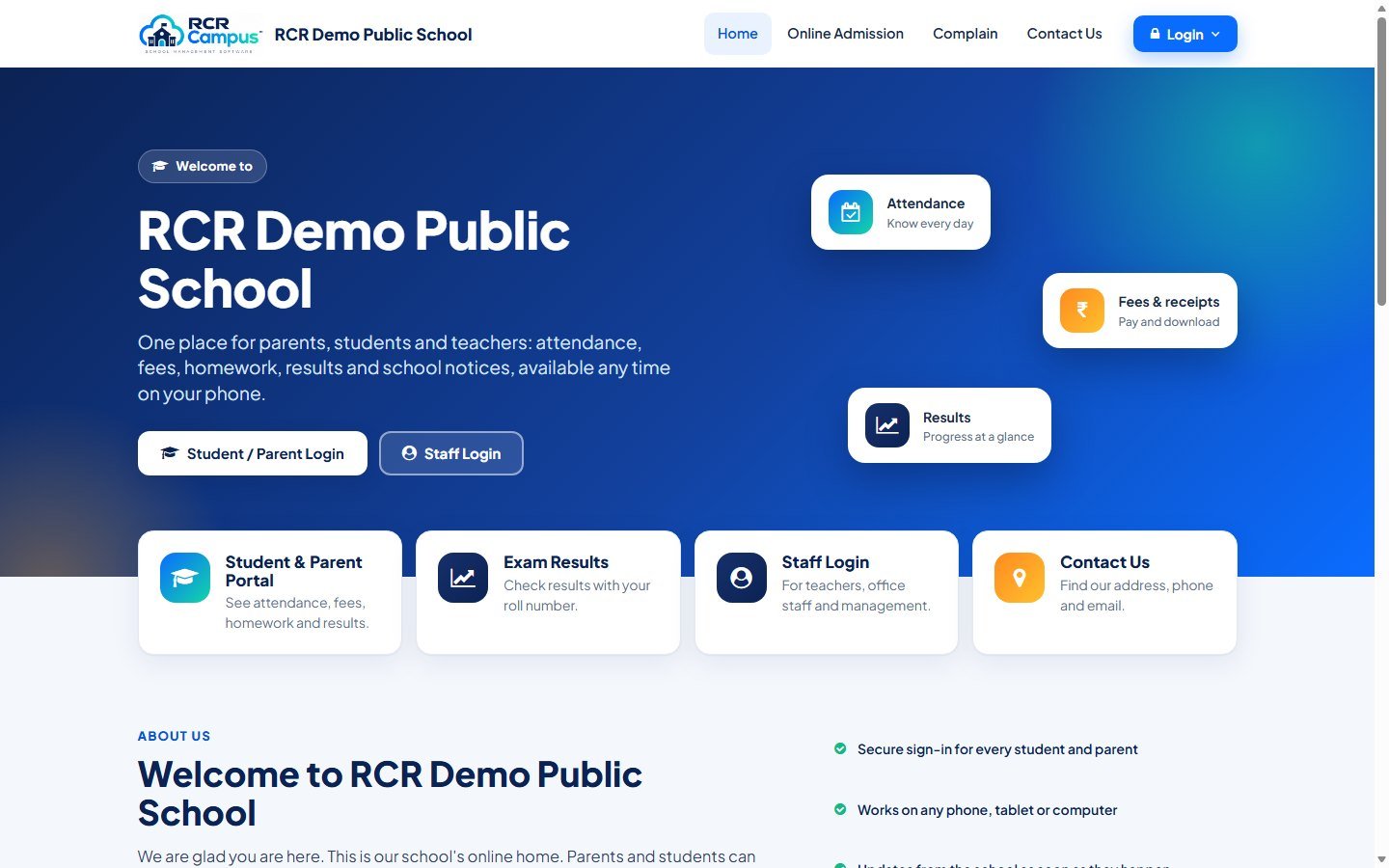Click the Attendance card title

point(926,203)
